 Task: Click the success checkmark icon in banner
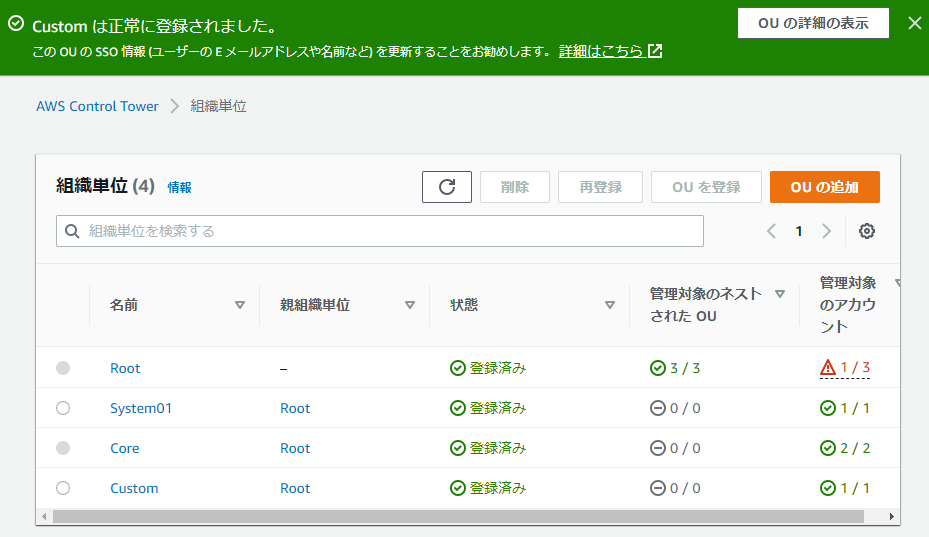point(16,23)
